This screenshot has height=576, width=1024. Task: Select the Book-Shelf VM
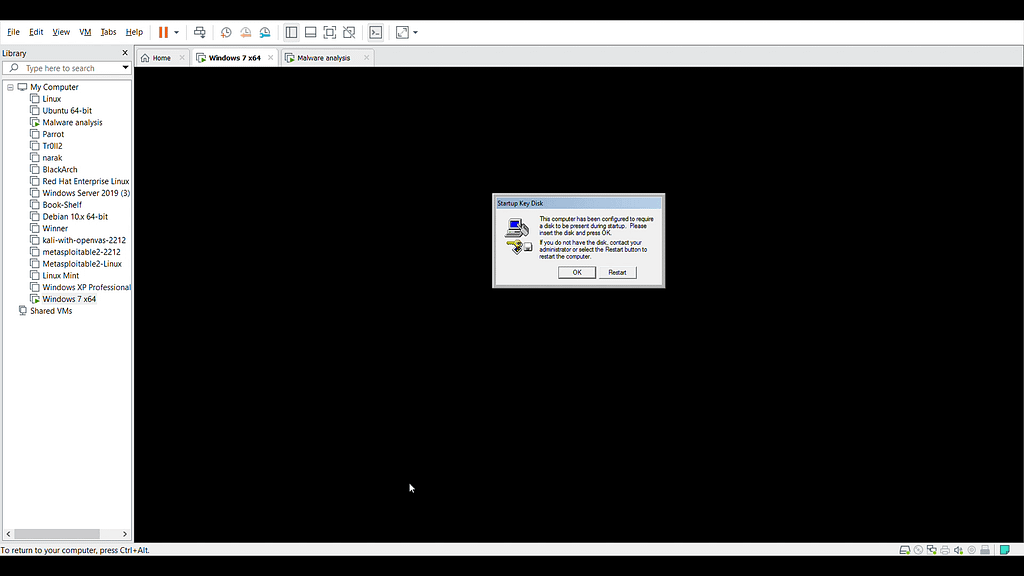coord(62,204)
